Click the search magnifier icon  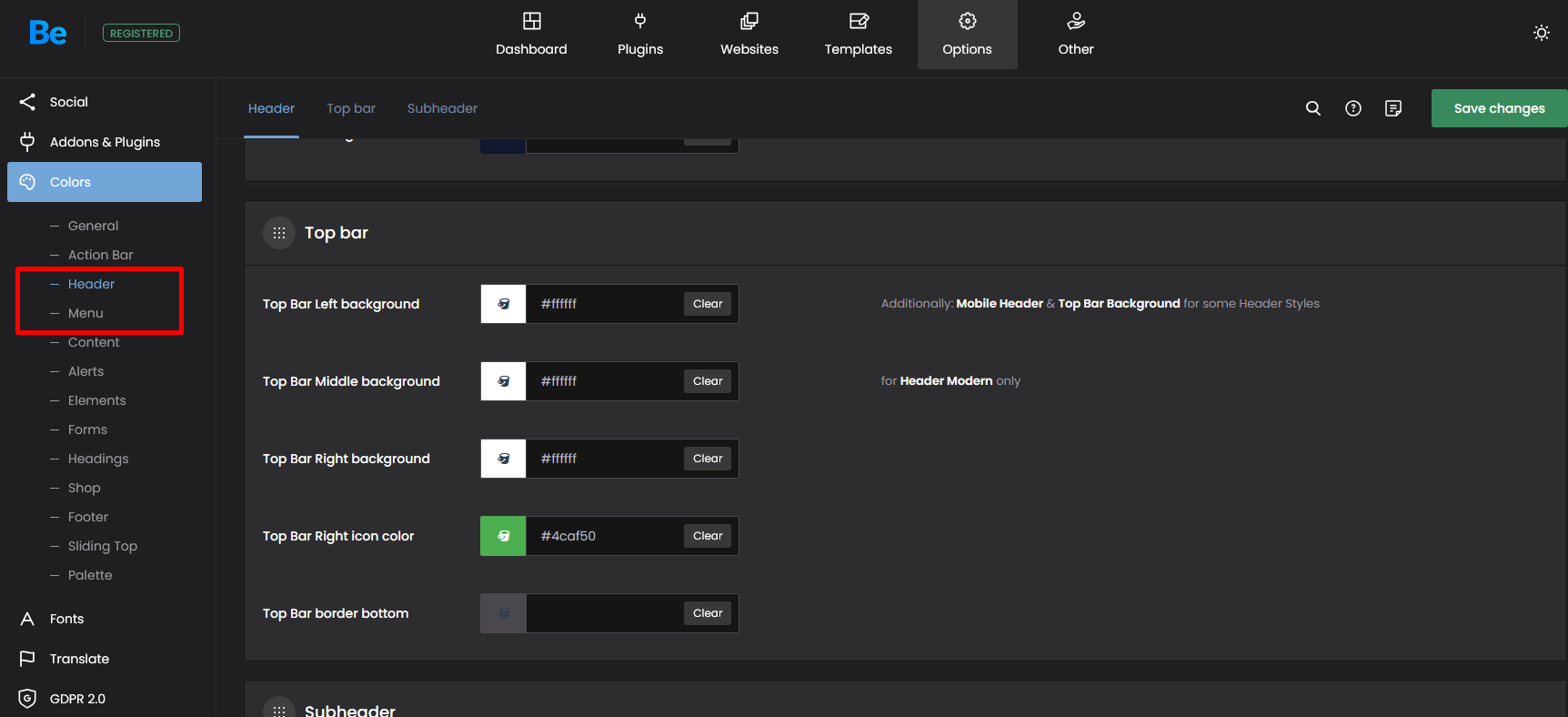(x=1312, y=108)
